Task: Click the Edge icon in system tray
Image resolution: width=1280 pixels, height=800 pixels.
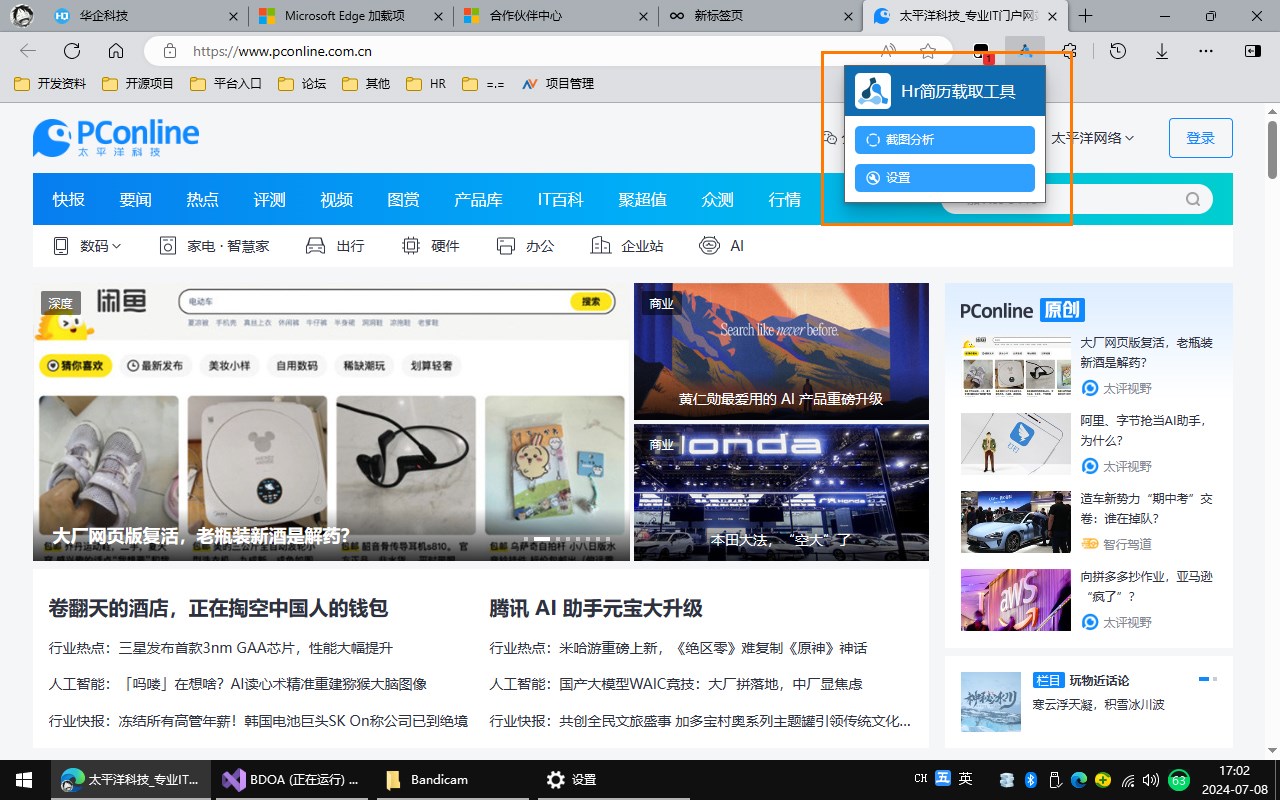Action: coord(1079,779)
